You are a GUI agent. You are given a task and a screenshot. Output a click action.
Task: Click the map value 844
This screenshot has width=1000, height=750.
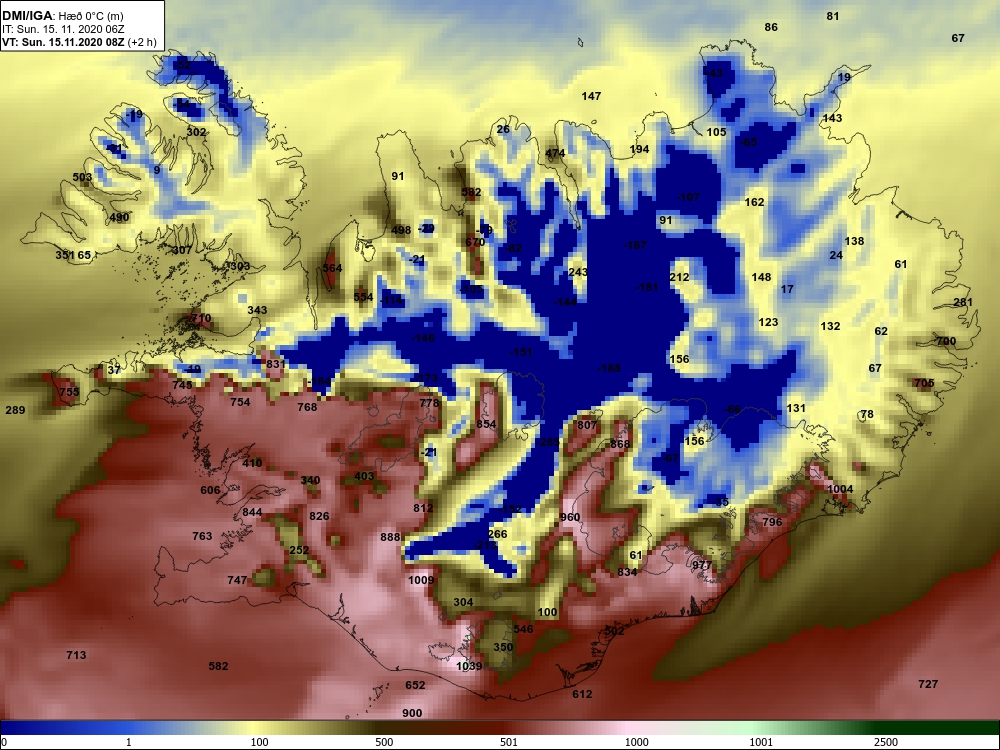tap(253, 512)
